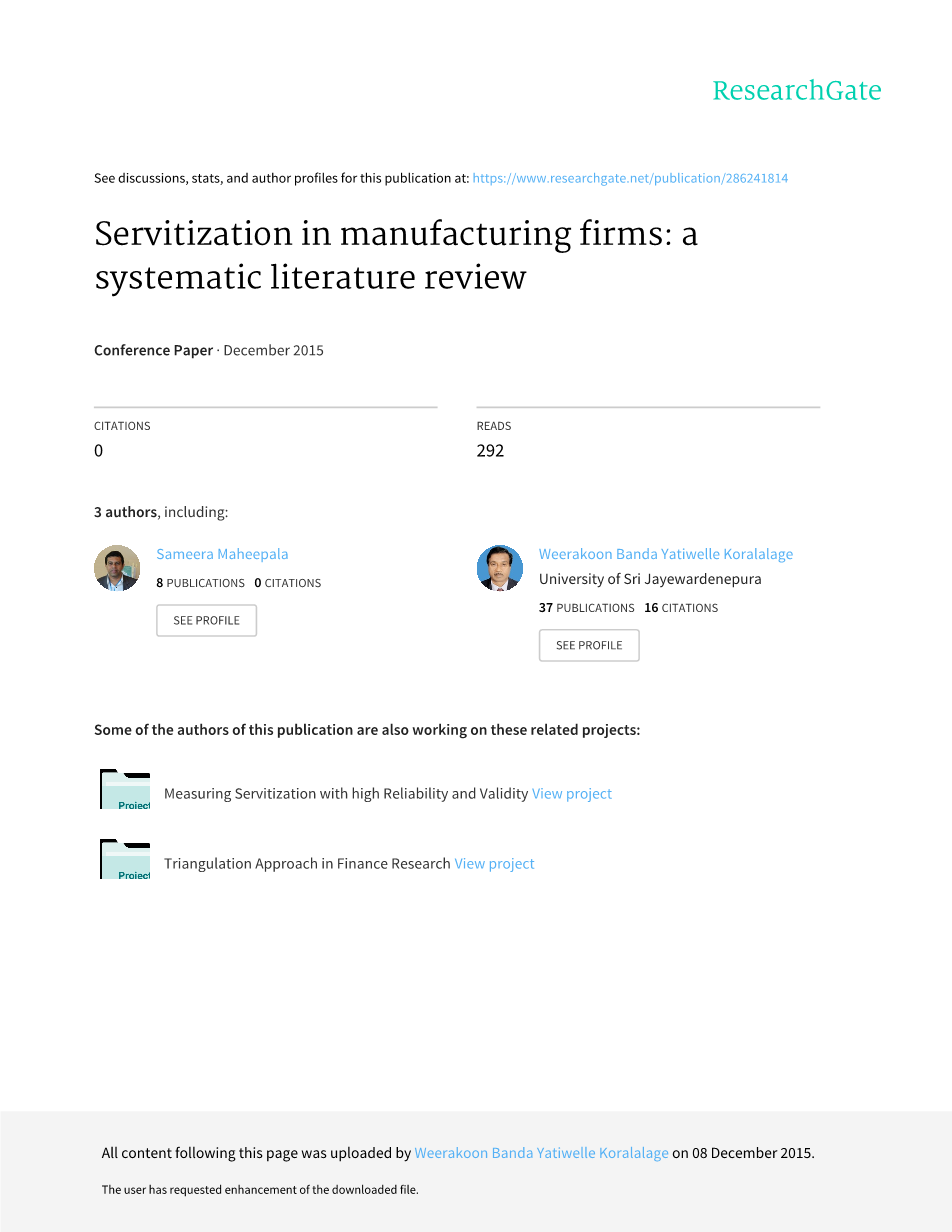Open the researchgate.net publication URL link
The height and width of the screenshot is (1232, 952).
(630, 178)
